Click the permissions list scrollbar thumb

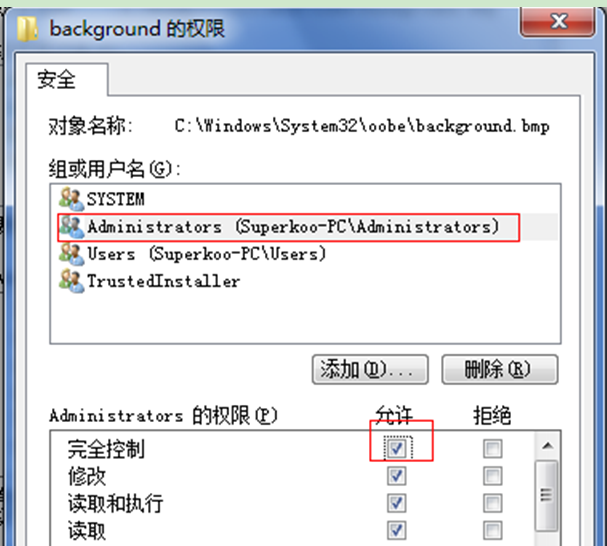click(x=547, y=495)
